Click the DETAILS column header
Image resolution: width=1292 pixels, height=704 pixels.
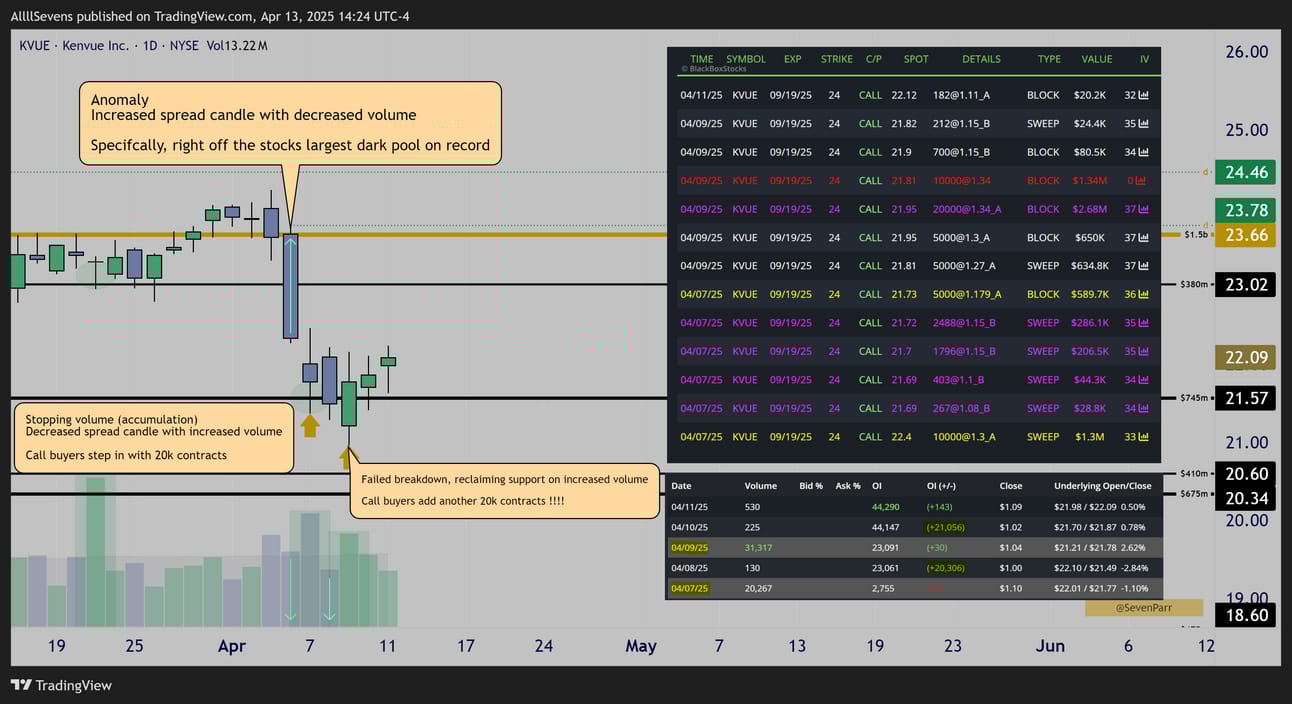pos(981,59)
